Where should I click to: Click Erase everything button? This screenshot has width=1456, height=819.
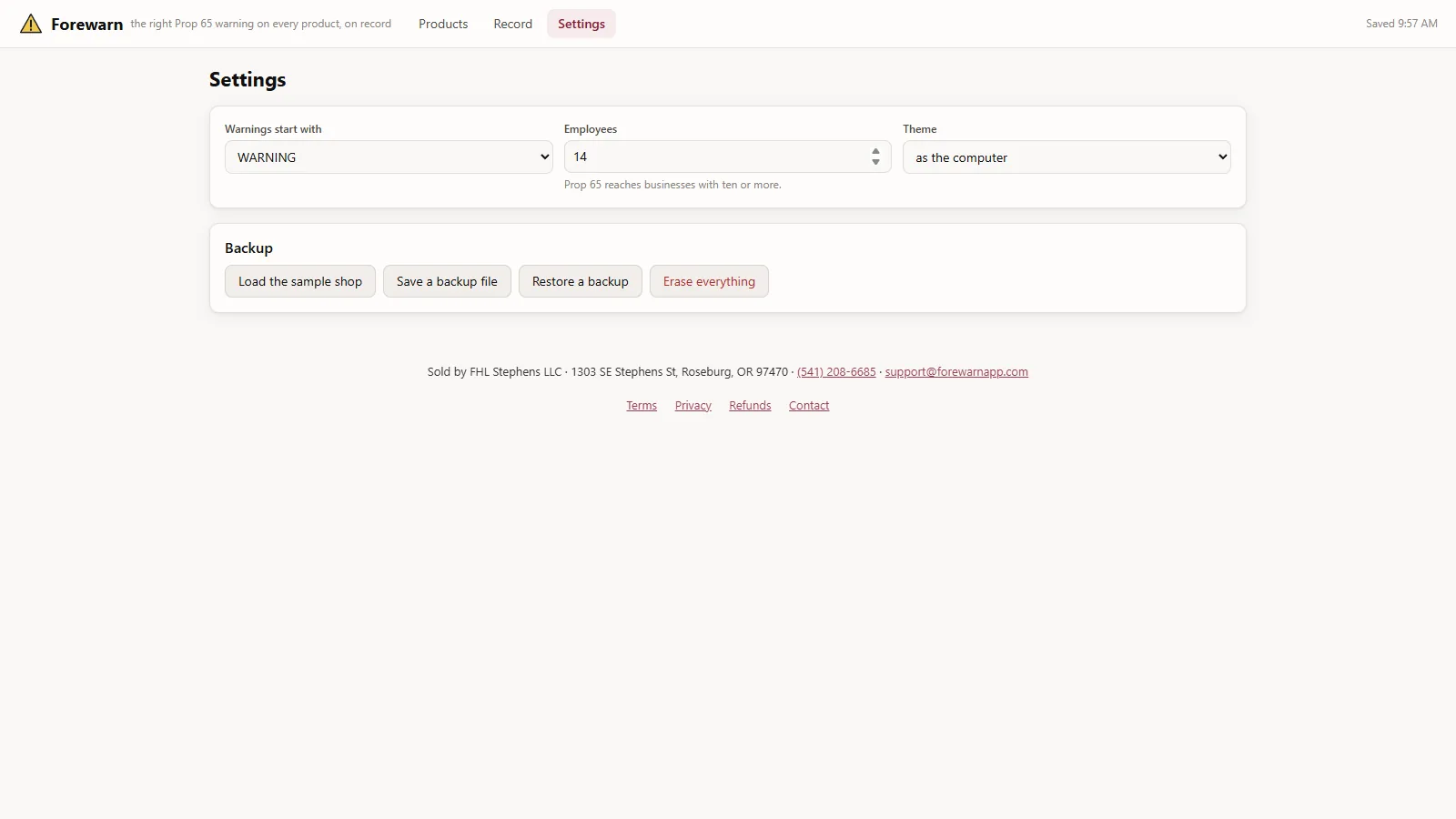pyautogui.click(x=709, y=281)
